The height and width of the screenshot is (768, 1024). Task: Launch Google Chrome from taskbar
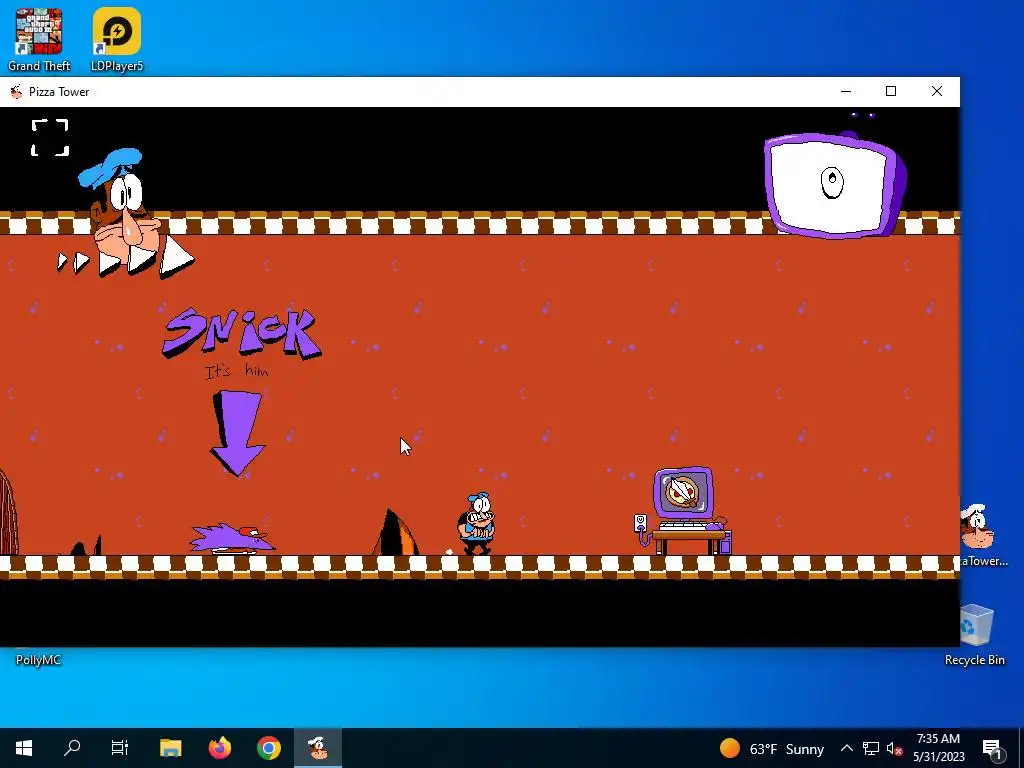click(268, 748)
